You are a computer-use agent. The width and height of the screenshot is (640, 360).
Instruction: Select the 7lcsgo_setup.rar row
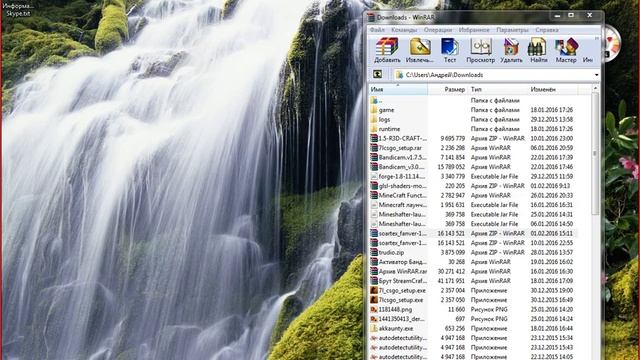click(x=473, y=148)
